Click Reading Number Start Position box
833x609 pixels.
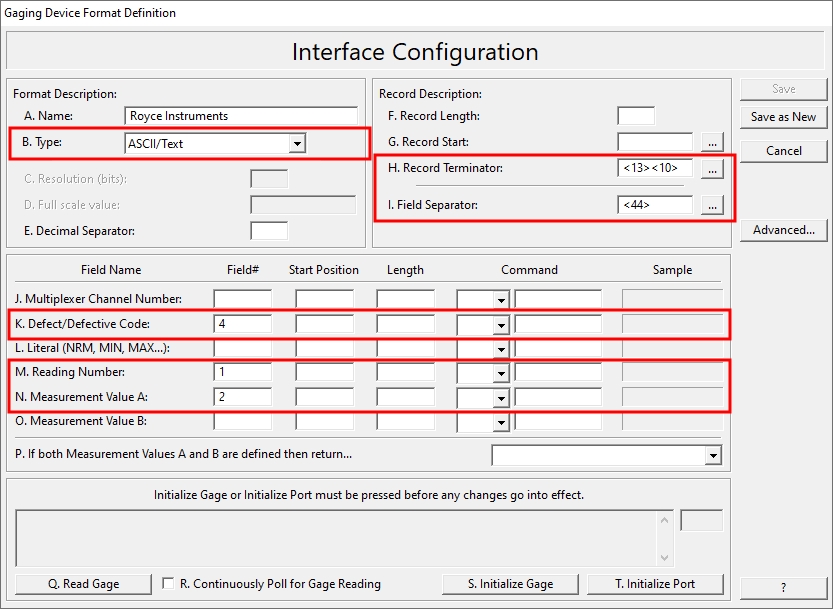click(x=325, y=372)
